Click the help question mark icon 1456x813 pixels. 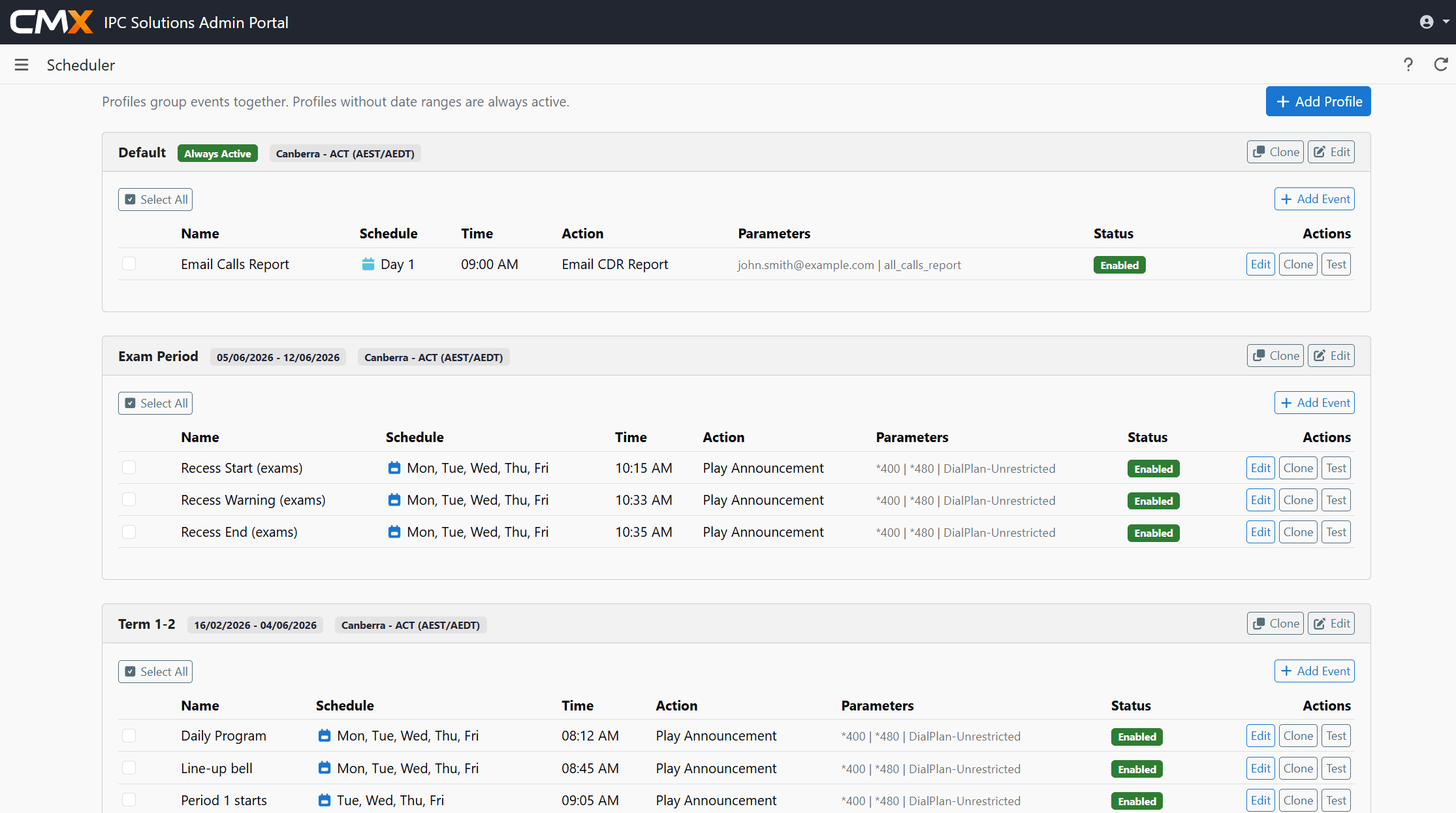pos(1408,65)
